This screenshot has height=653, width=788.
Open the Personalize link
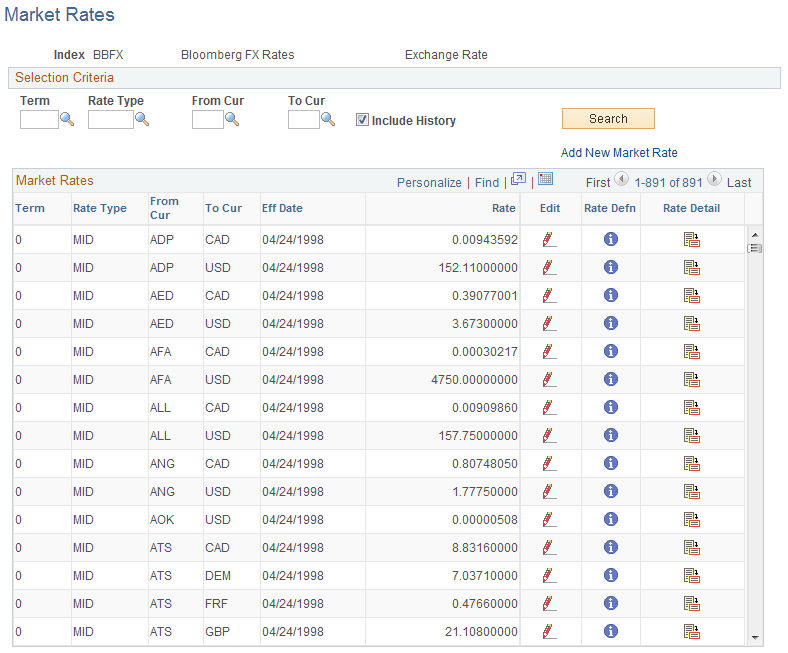tap(429, 182)
